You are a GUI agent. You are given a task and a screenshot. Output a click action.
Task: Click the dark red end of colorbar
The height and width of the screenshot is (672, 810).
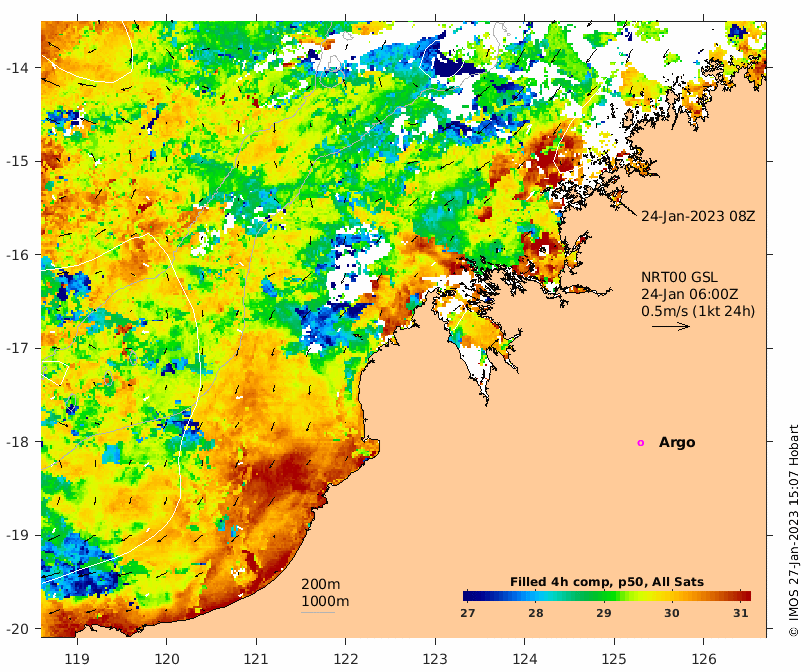tap(745, 596)
